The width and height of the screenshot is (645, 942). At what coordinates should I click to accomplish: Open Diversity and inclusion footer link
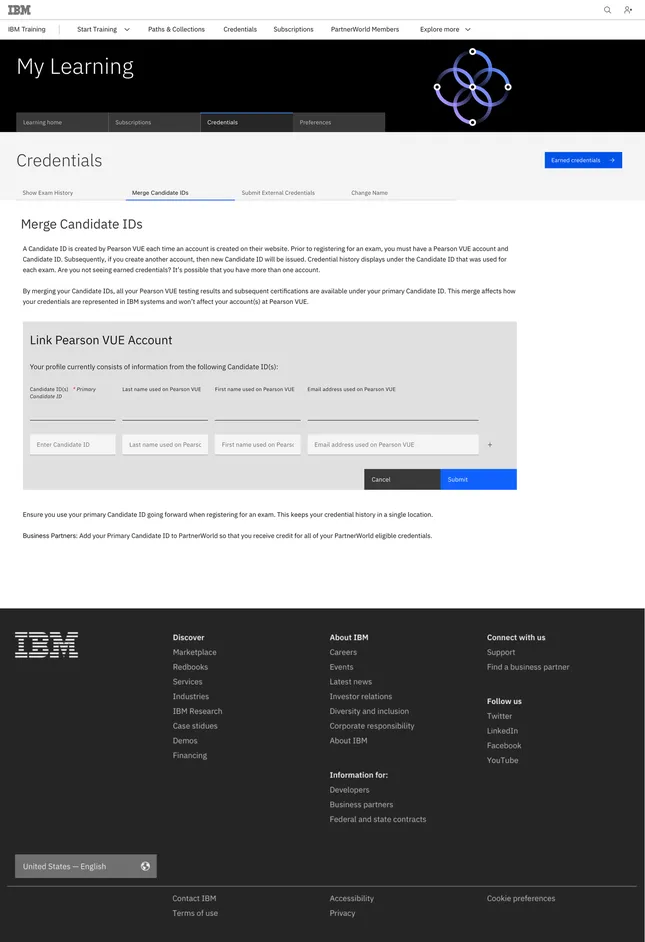click(x=369, y=711)
